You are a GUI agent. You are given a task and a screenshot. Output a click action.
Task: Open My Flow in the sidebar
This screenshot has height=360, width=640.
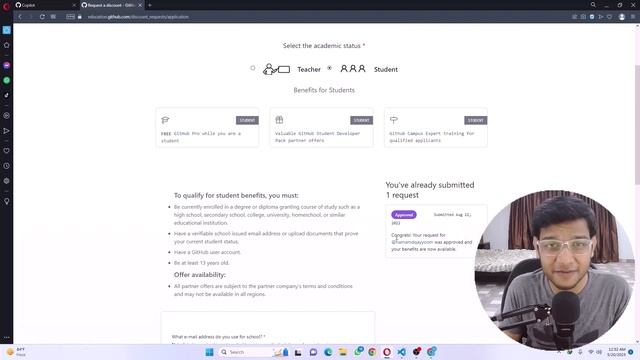coord(7,131)
